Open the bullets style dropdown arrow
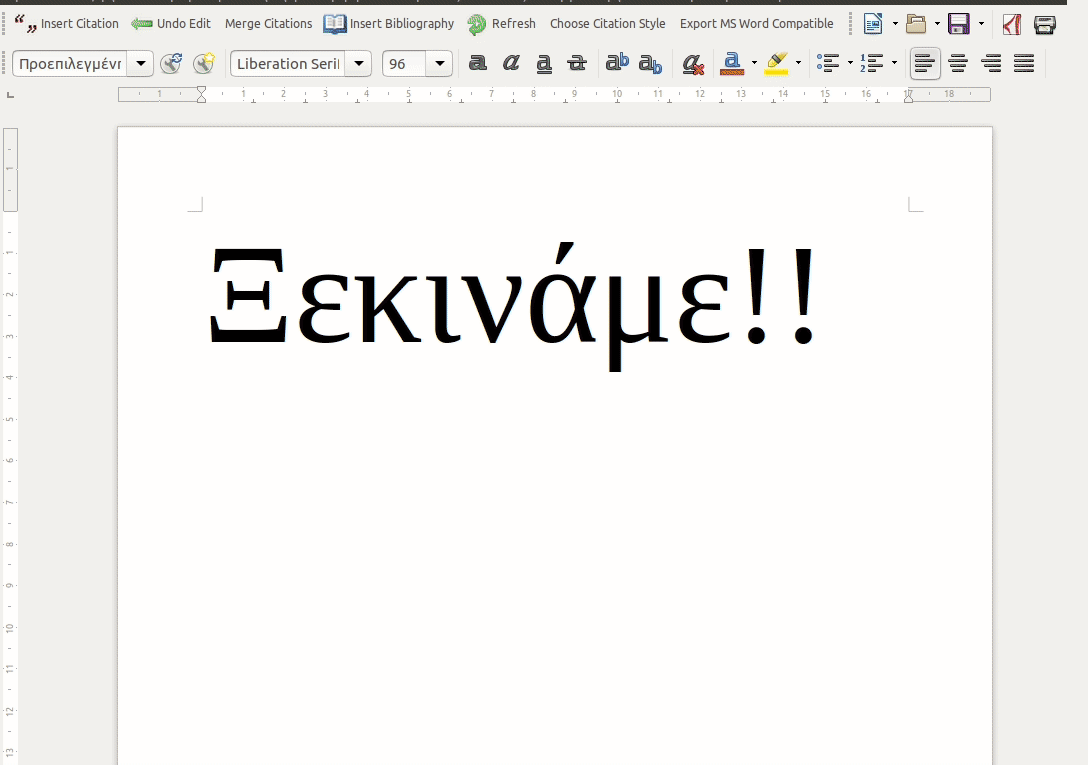Screen dimensions: 1088x765 851,64
